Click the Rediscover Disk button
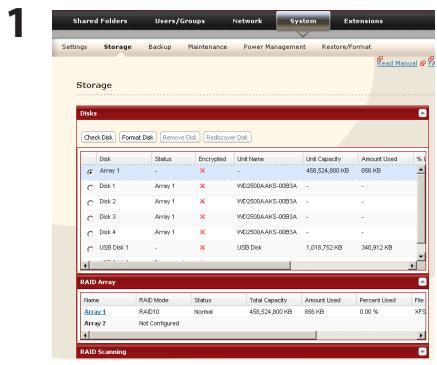Viewport: 437px width, 365px height. [x=227, y=137]
